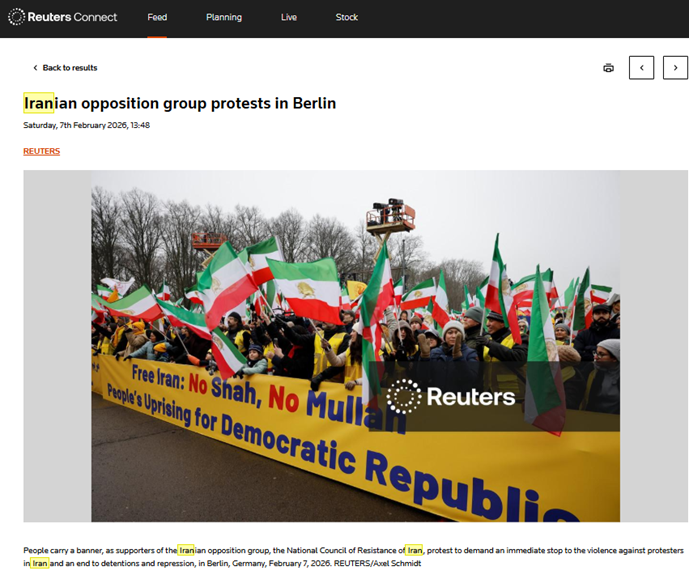This screenshot has width=690, height=575.
Task: Click the highlighted Iran in the headline
Action: (x=39, y=103)
